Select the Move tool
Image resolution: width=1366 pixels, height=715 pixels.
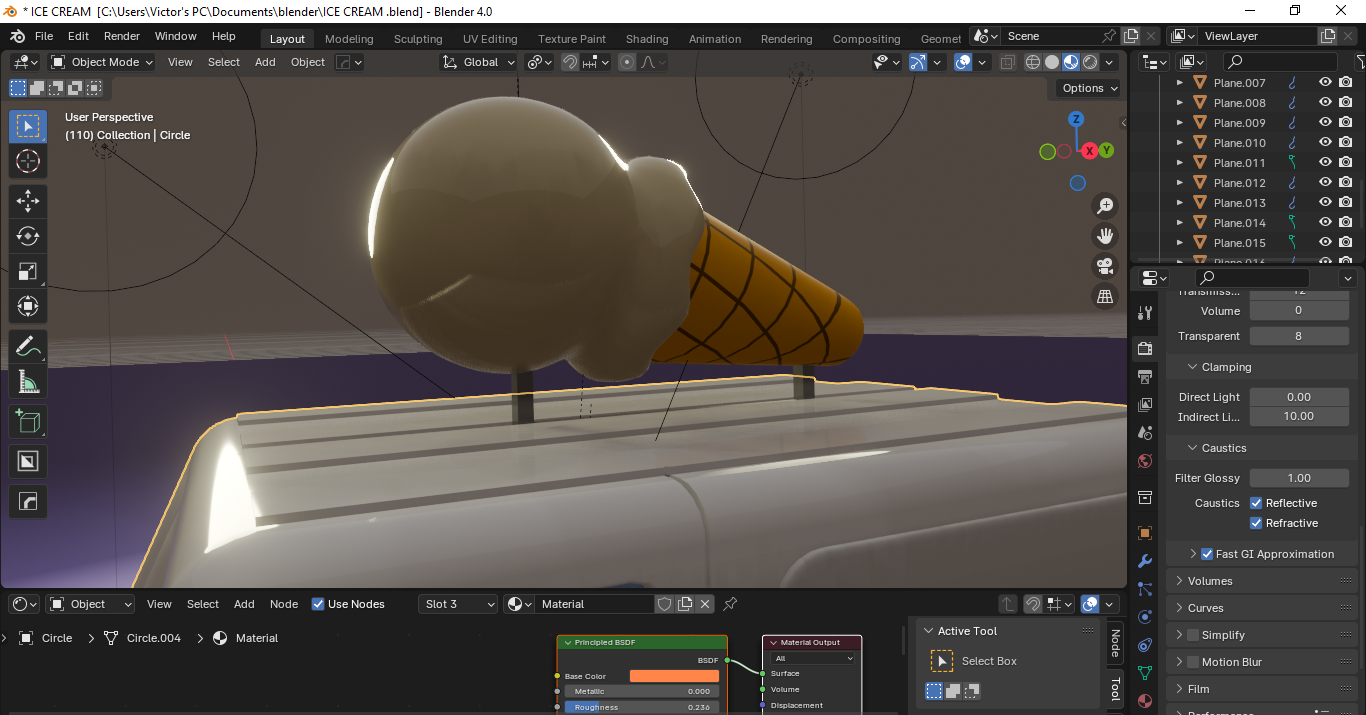pyautogui.click(x=28, y=201)
